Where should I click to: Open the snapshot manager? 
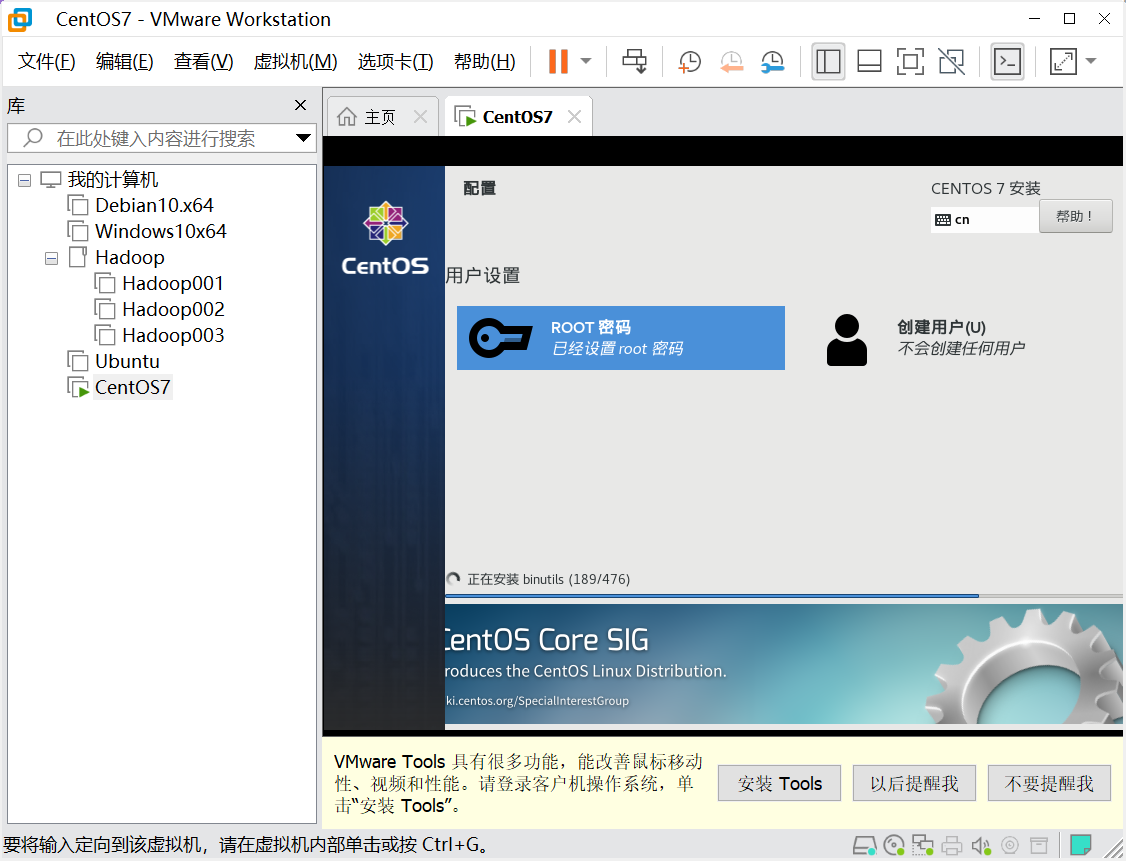tap(773, 62)
